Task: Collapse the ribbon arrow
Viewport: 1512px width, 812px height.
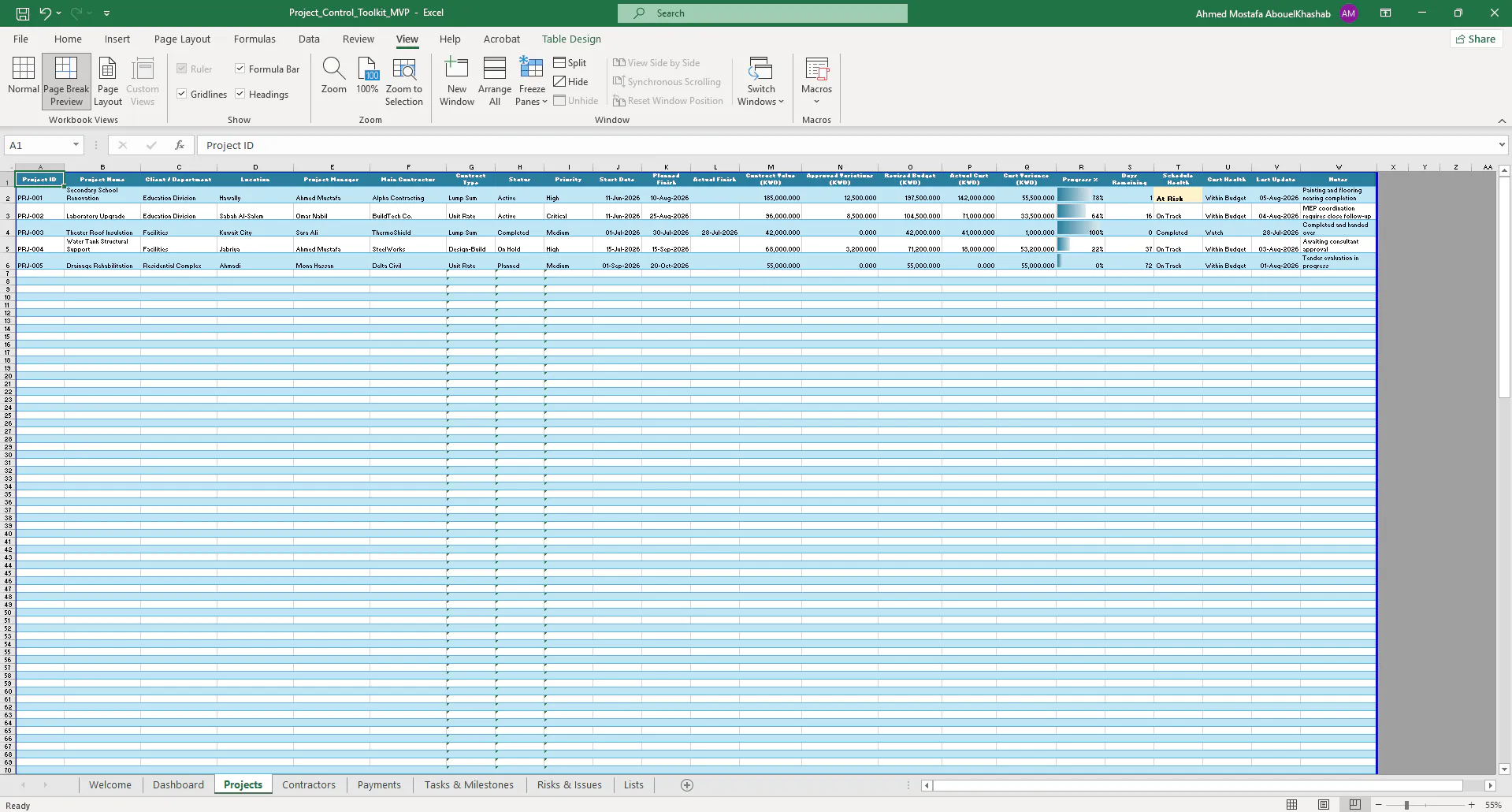Action: point(1502,121)
